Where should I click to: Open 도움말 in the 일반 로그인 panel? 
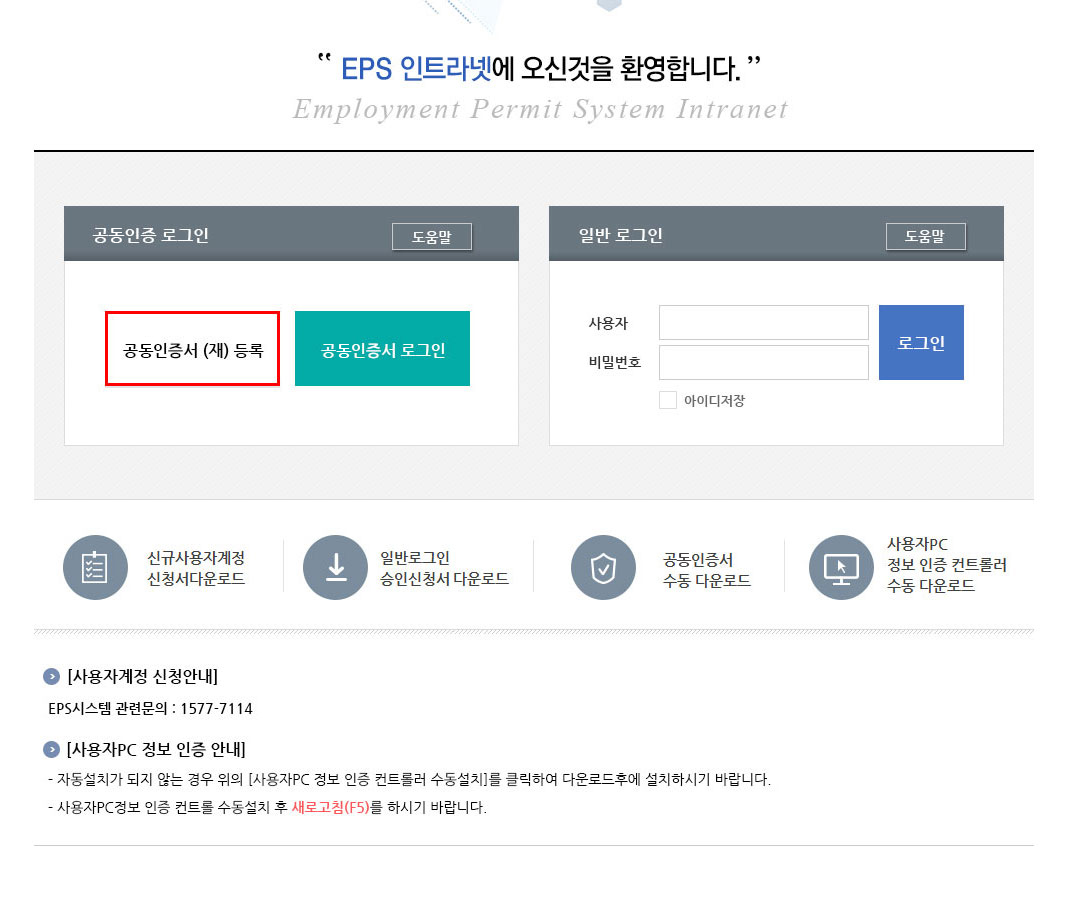(x=925, y=237)
